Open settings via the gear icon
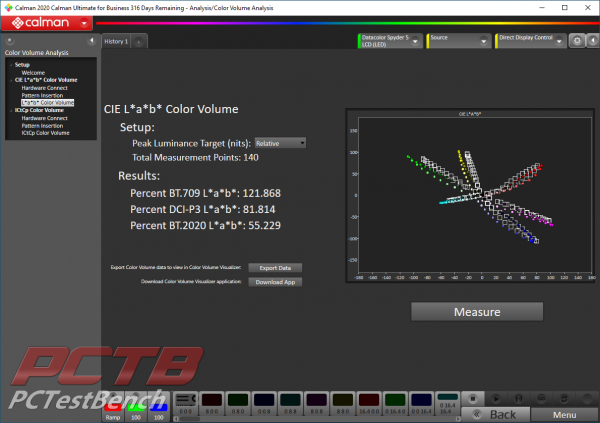This screenshot has height=423, width=600. coord(577,41)
